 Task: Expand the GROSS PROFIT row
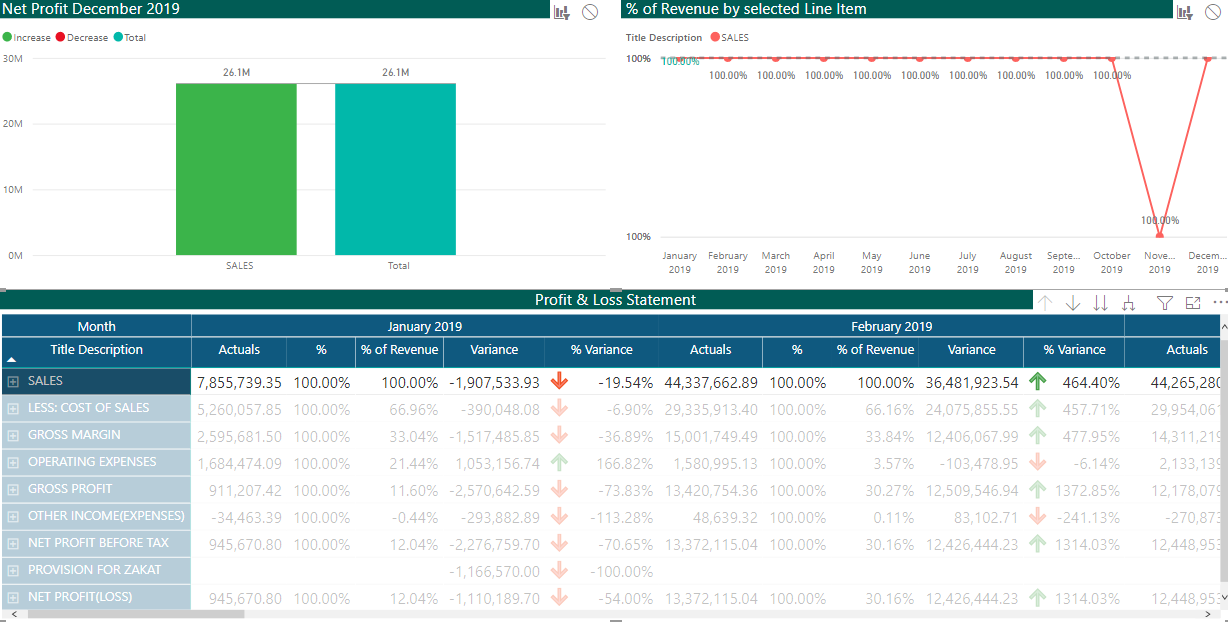pos(13,490)
